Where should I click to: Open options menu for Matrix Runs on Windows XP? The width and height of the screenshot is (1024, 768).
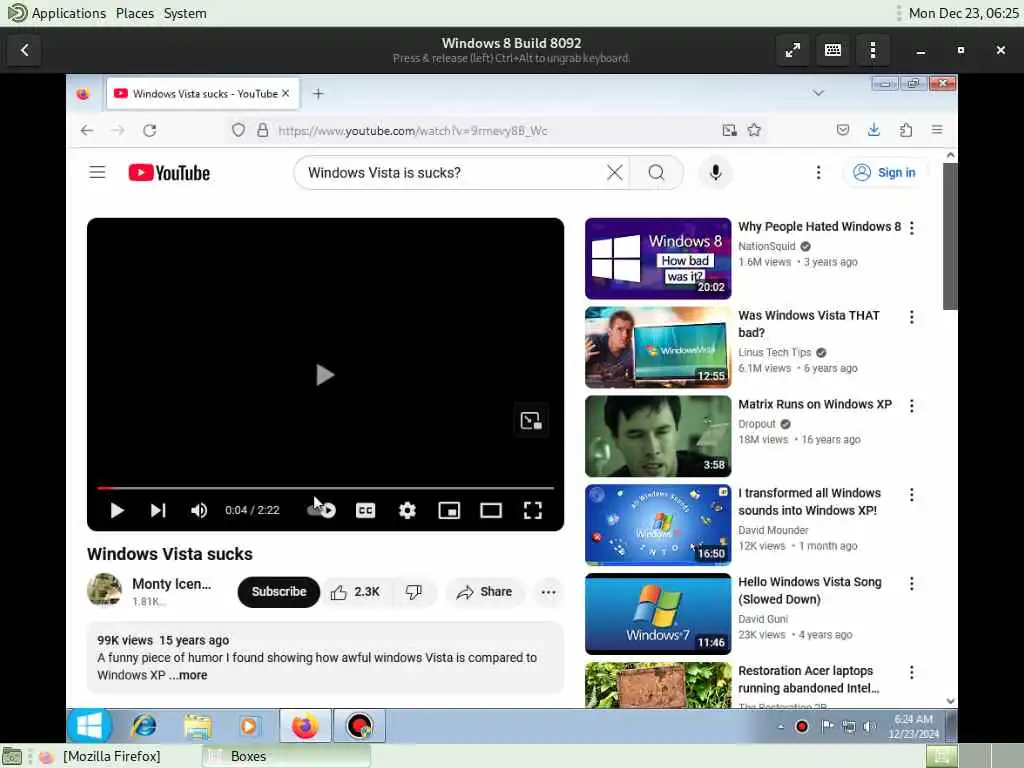[912, 406]
